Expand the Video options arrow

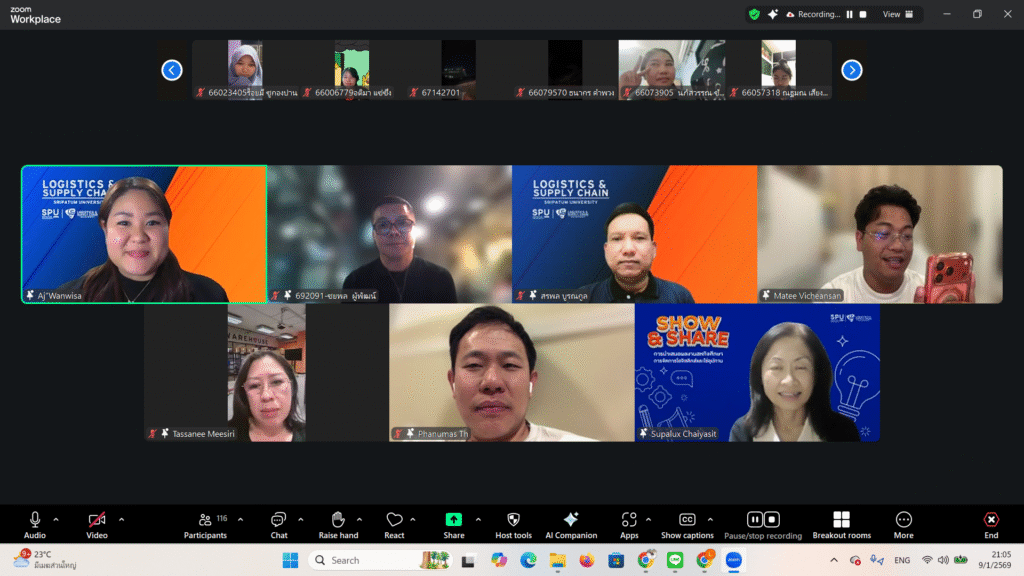click(122, 519)
